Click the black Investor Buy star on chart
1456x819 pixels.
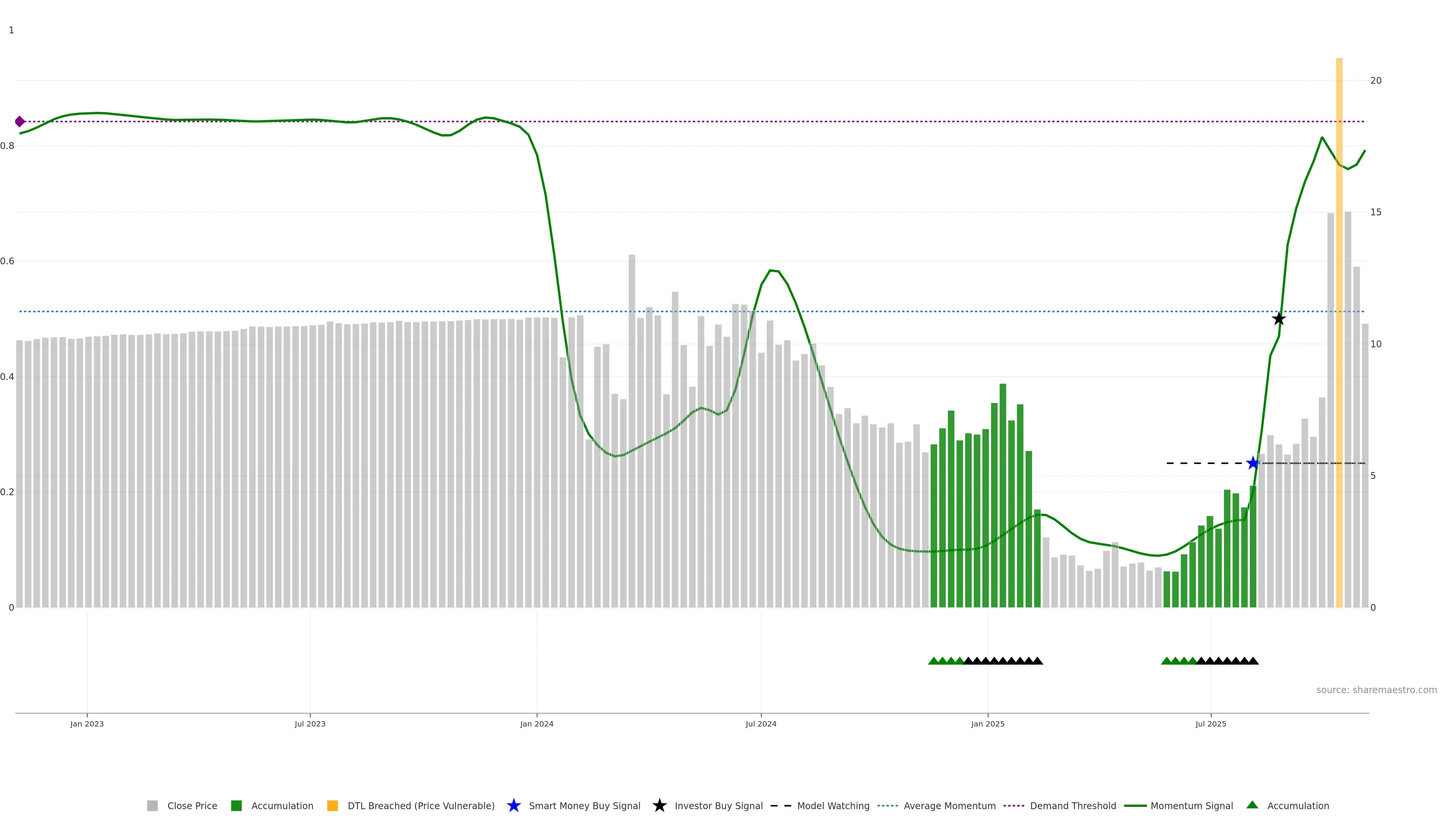pyautogui.click(x=1279, y=319)
